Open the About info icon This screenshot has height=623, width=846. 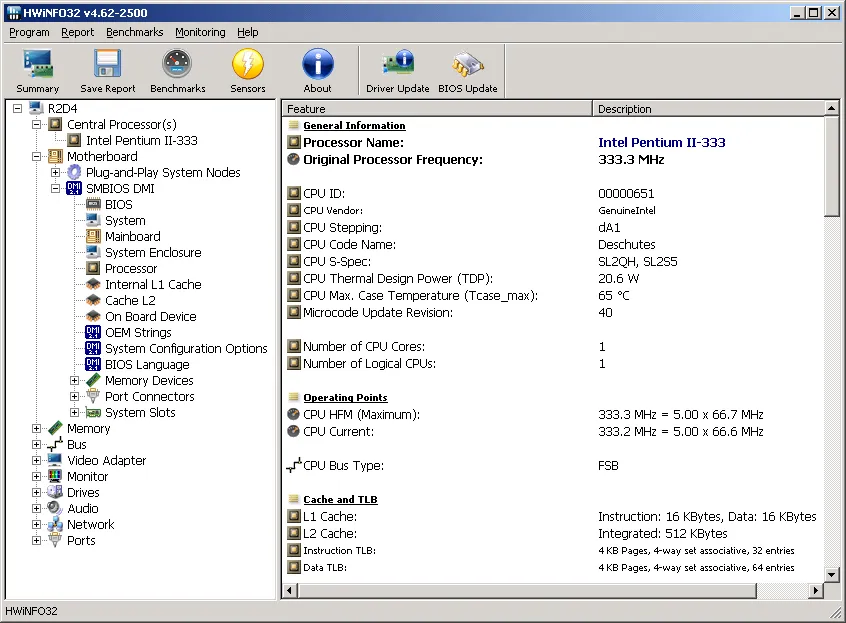pyautogui.click(x=318, y=64)
